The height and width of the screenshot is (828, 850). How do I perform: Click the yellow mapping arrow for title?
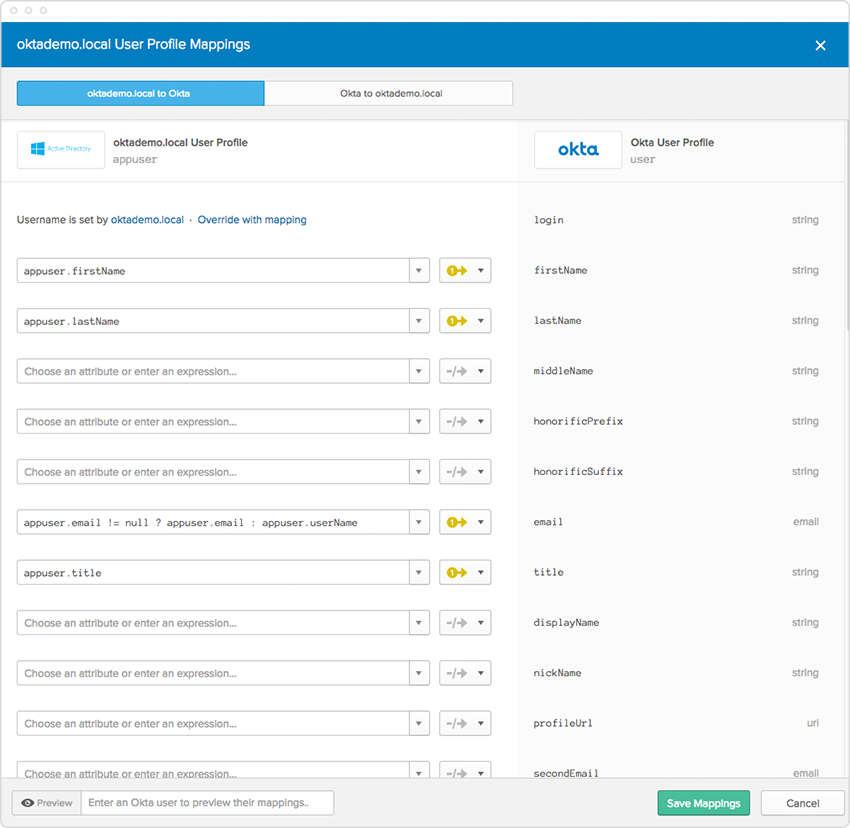click(457, 573)
